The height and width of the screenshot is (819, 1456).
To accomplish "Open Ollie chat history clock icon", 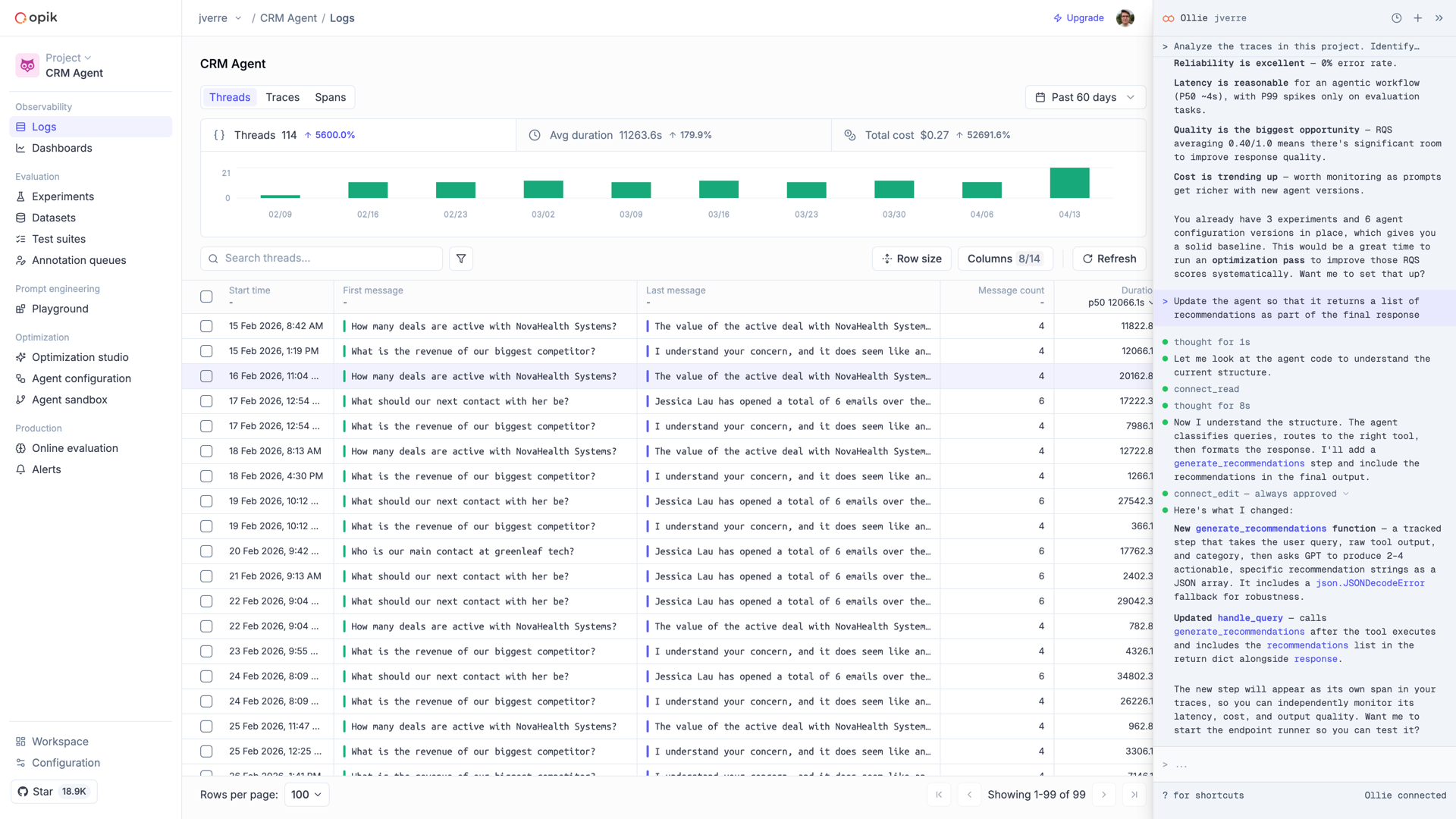I will click(1396, 18).
